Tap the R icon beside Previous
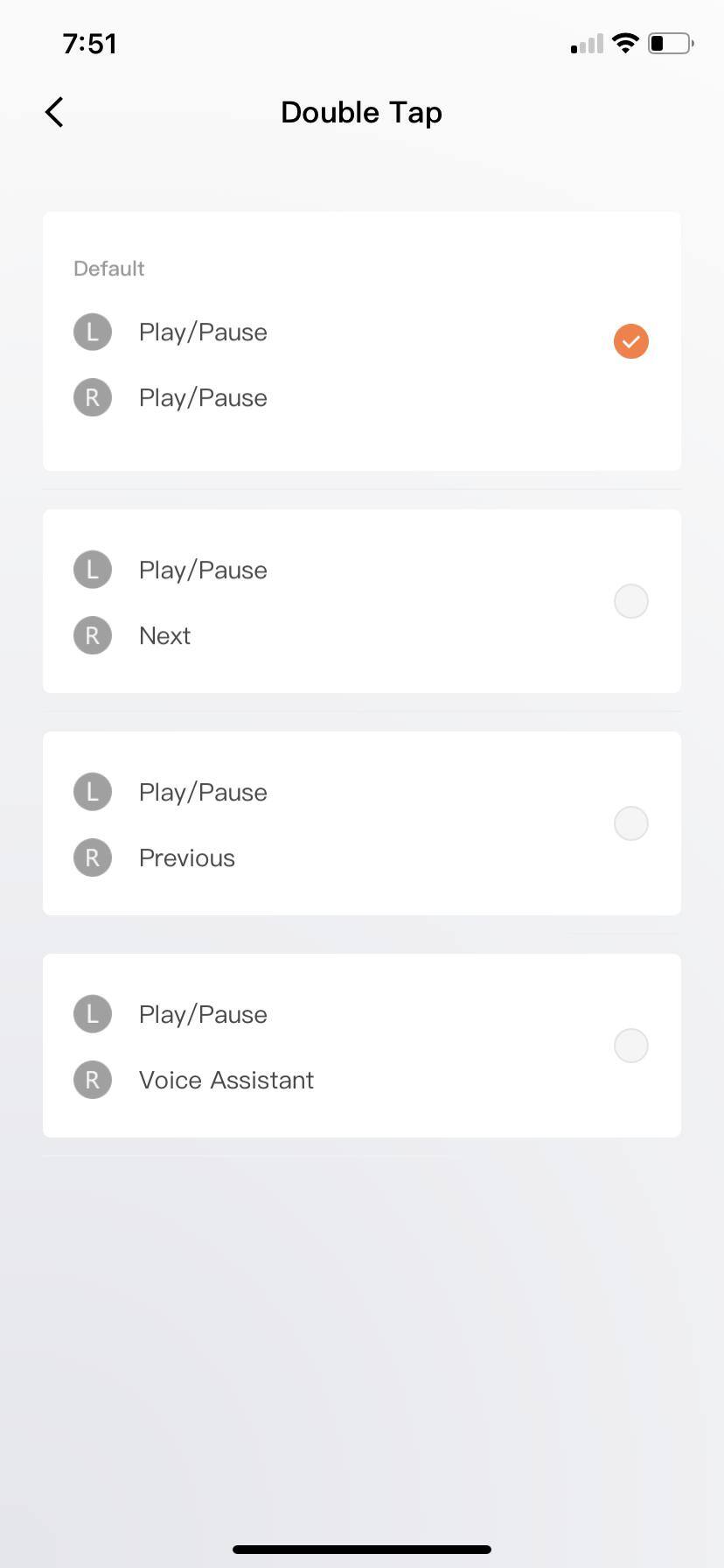 coord(93,857)
